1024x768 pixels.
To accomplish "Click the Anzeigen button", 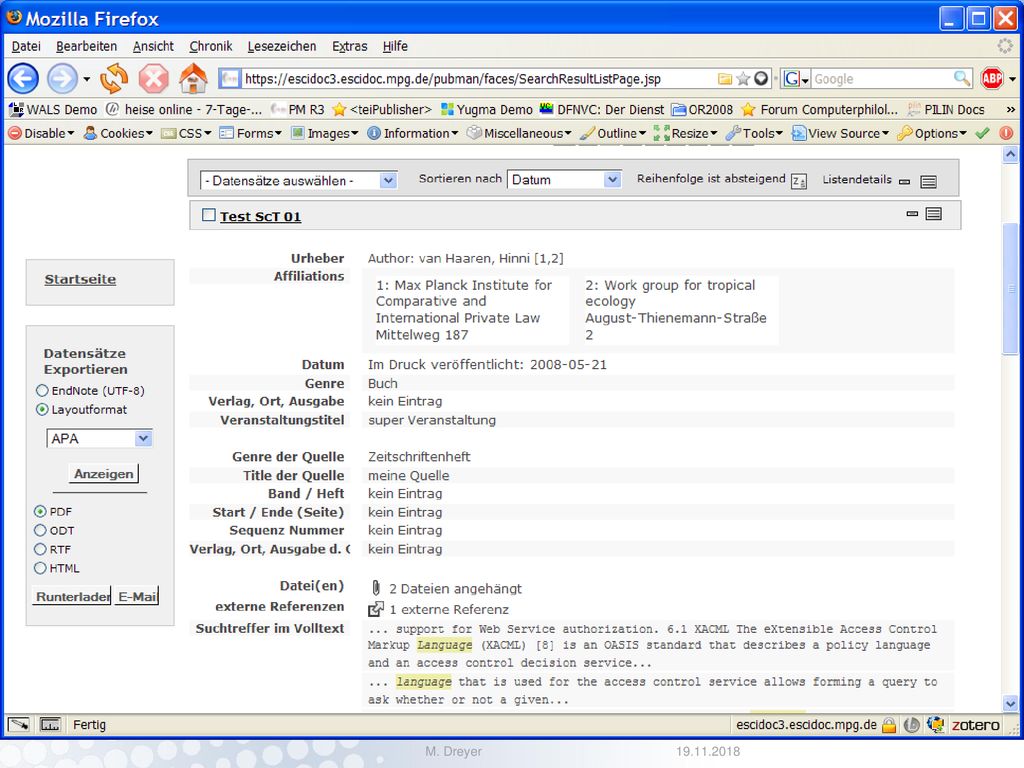I will click(103, 473).
